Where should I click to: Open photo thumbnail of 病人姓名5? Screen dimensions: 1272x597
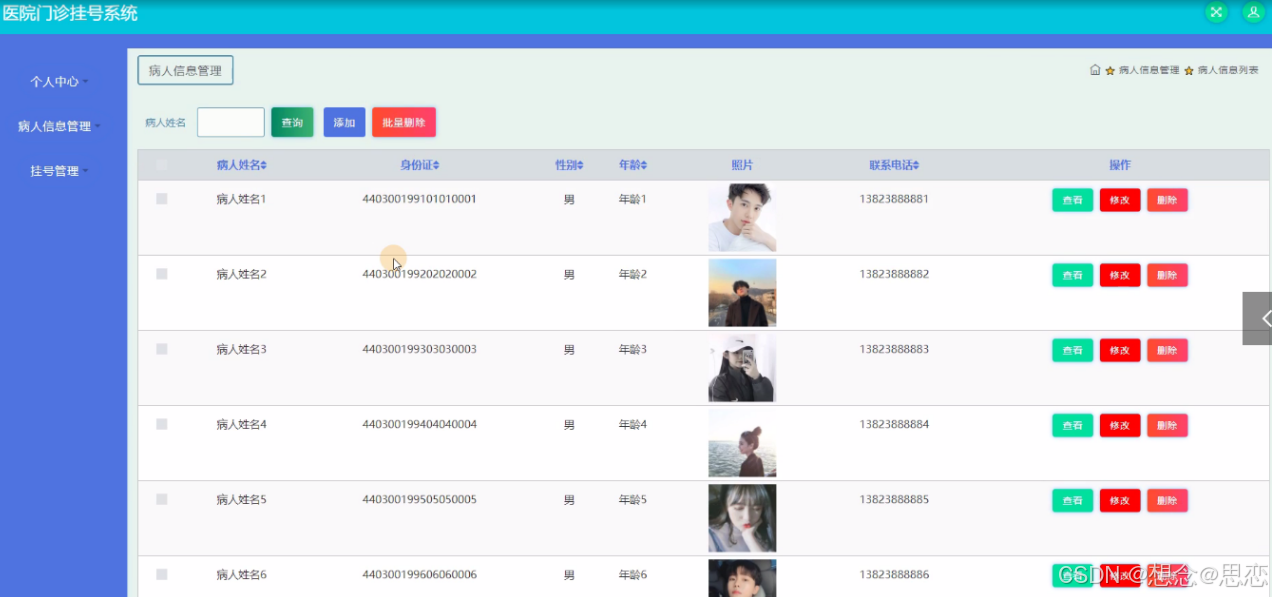(742, 518)
